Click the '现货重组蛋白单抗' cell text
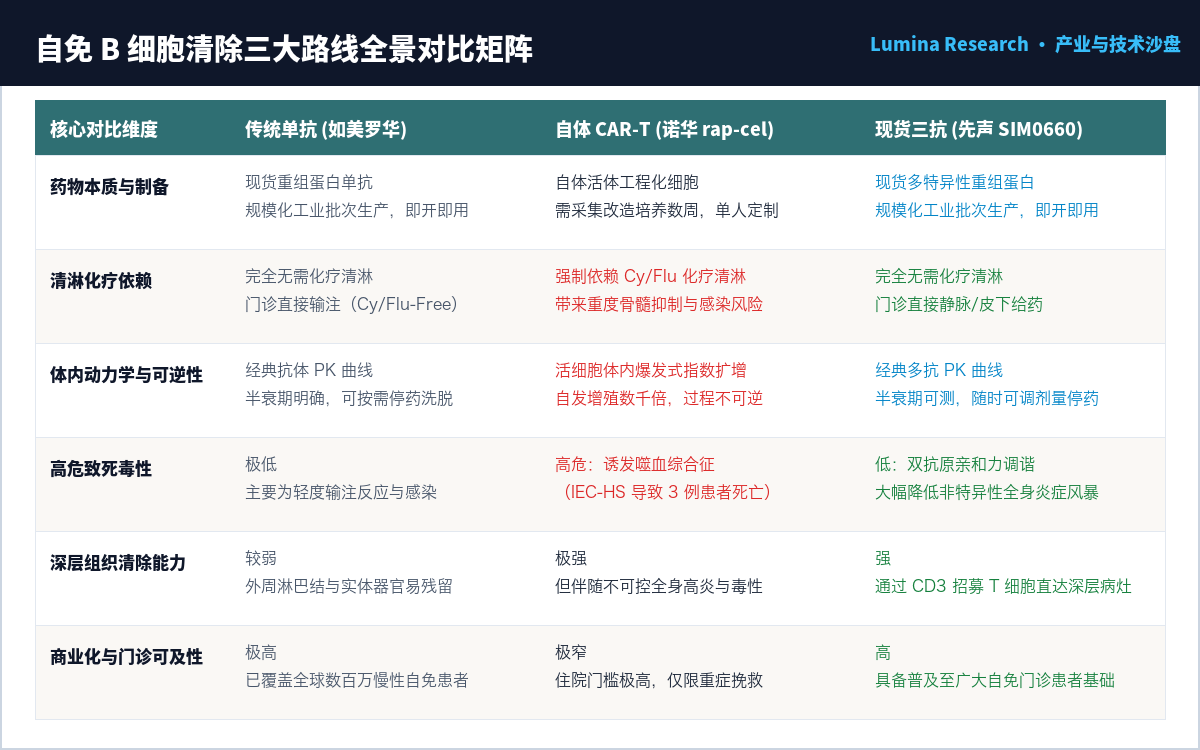Screen dimensions: 1200x750 (309, 182)
